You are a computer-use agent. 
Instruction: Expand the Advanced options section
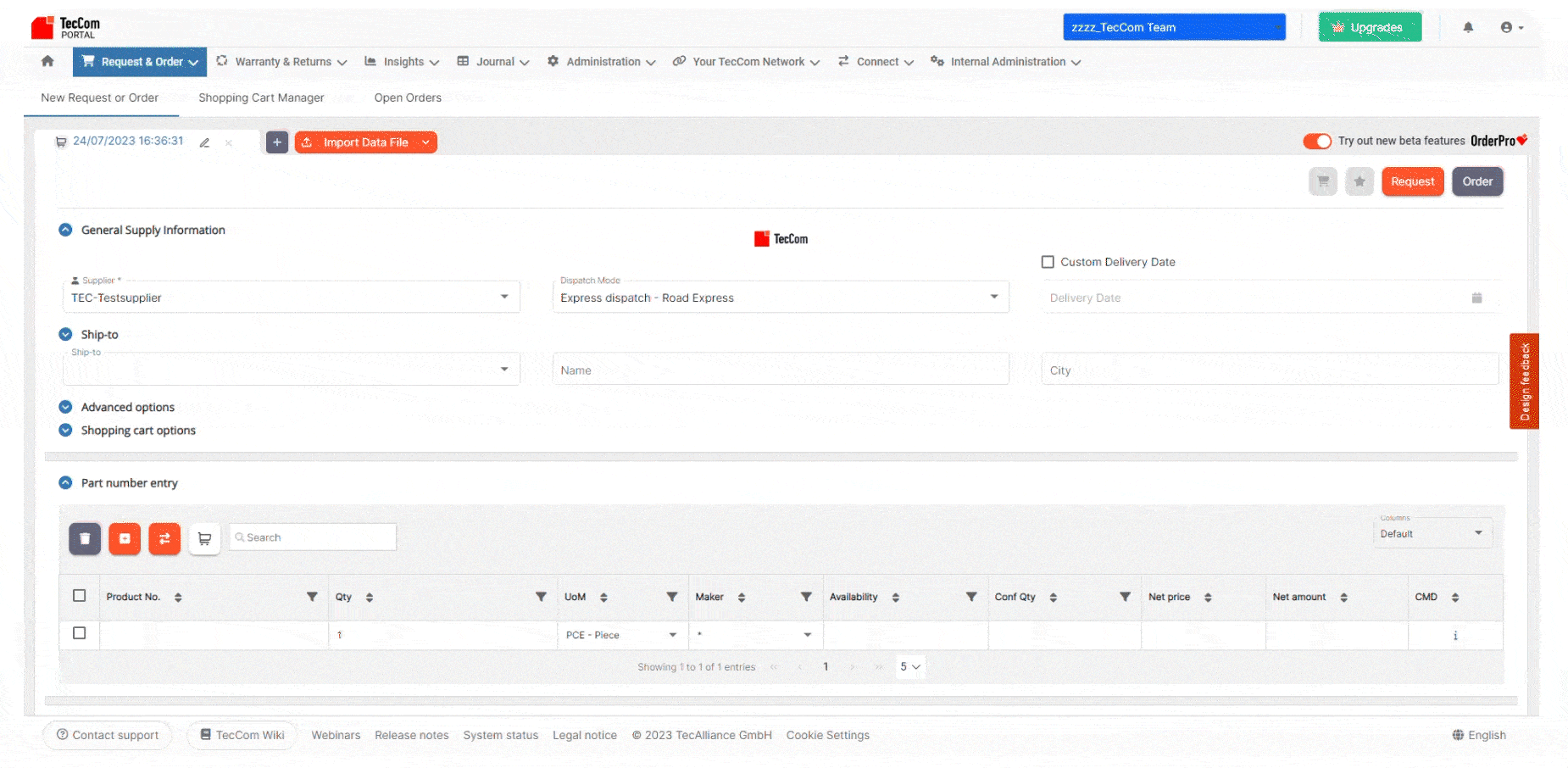pos(127,407)
